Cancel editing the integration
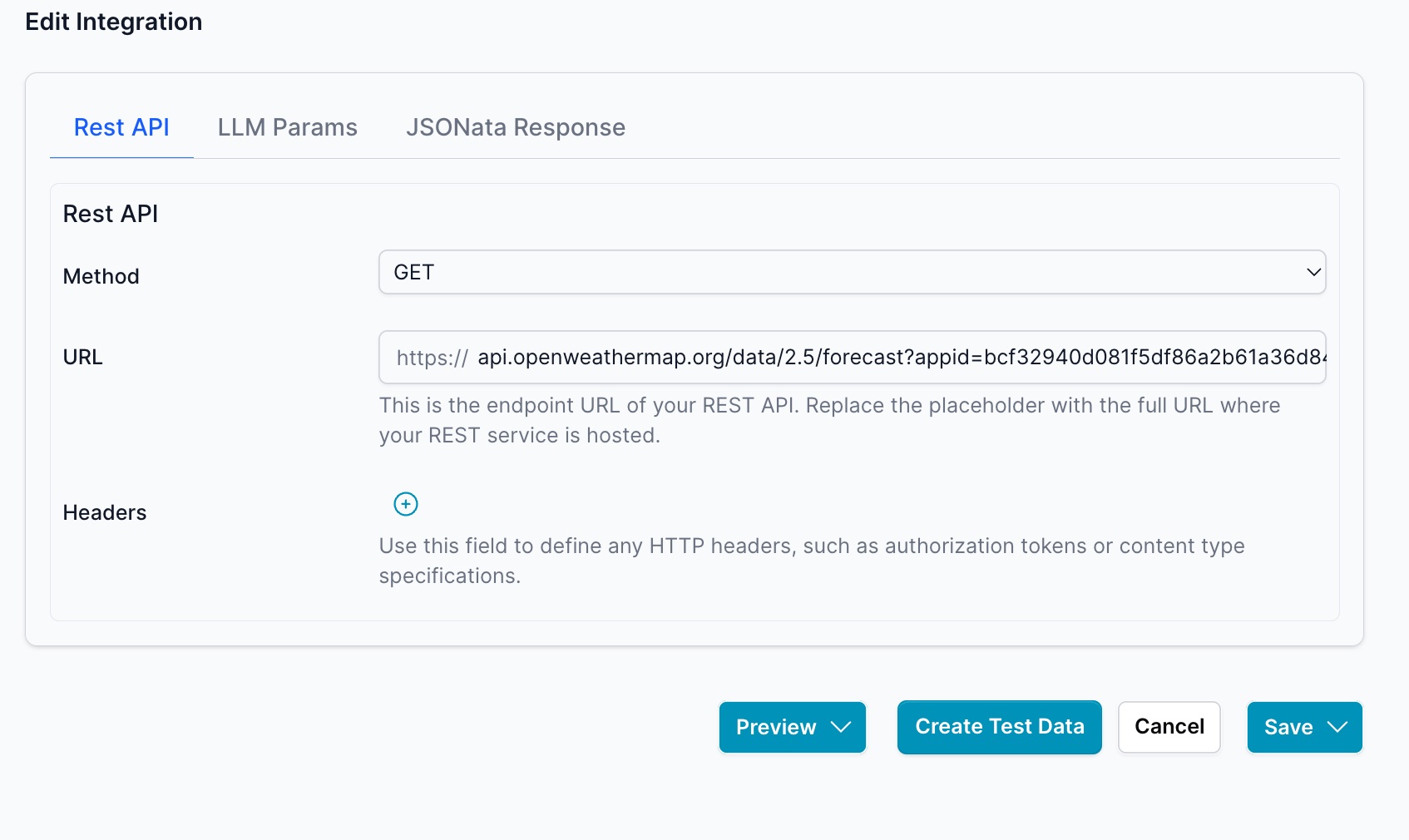 [1169, 727]
